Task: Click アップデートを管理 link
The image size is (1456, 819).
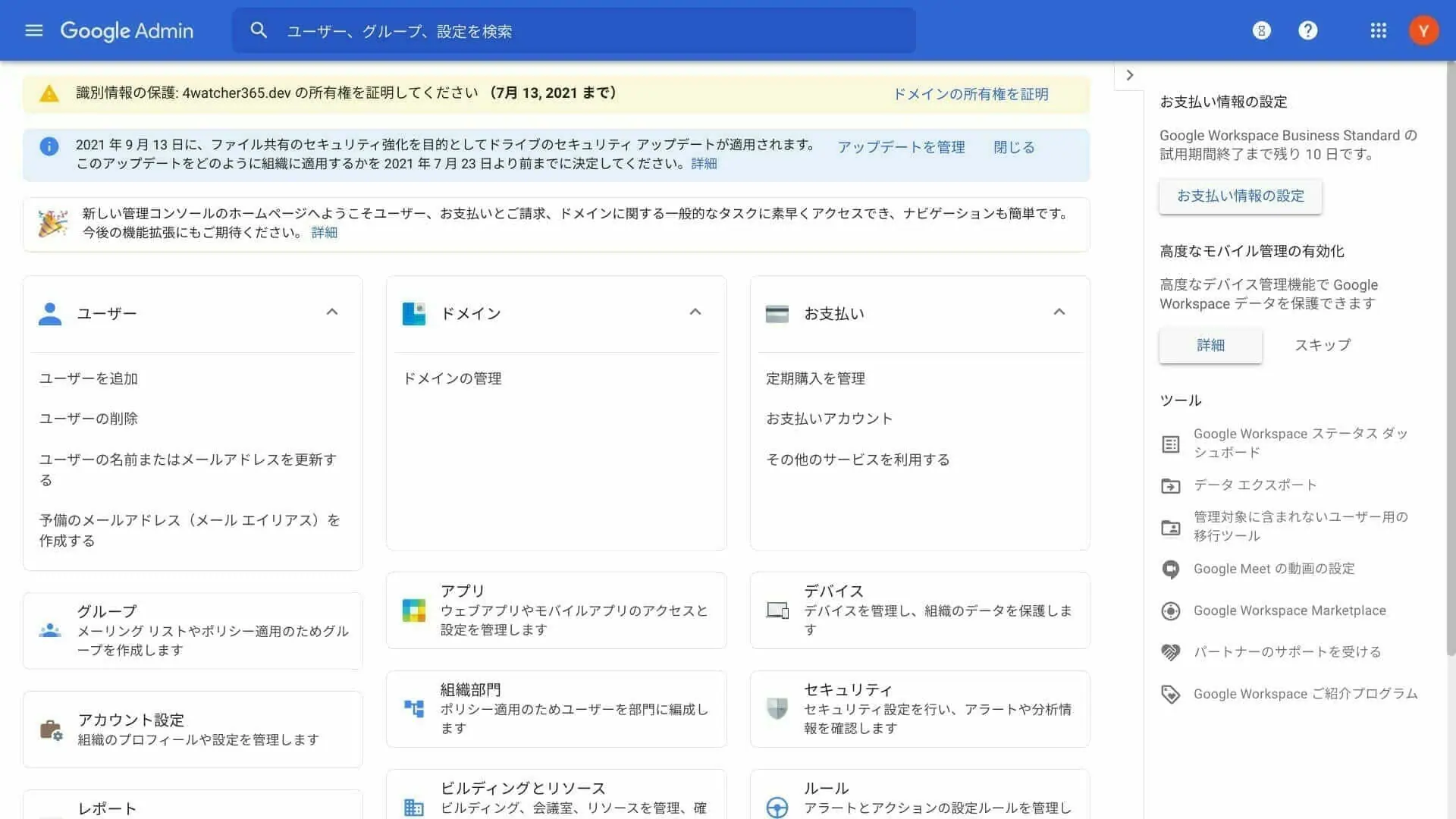Action: click(x=902, y=147)
